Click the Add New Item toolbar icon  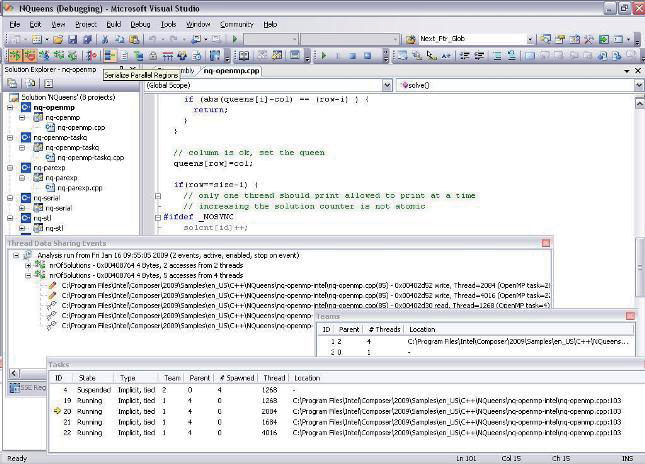pyautogui.click(x=37, y=39)
